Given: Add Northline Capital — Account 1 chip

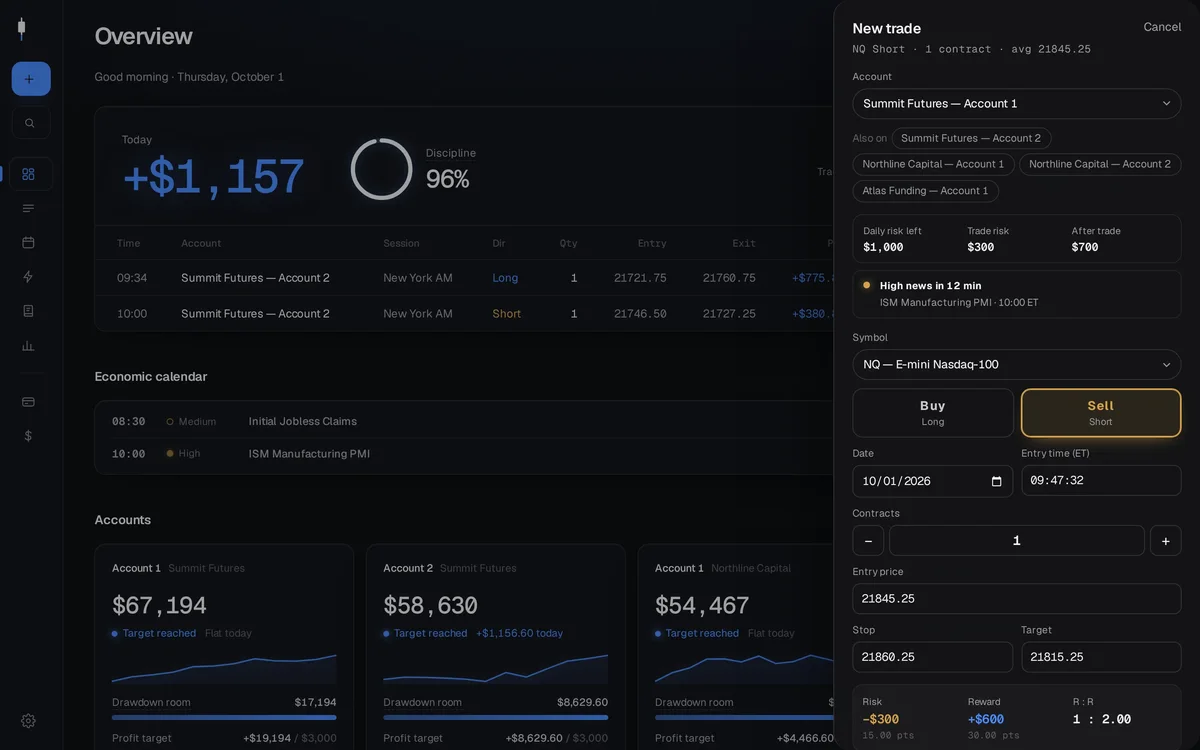Looking at the screenshot, I should tap(933, 164).
